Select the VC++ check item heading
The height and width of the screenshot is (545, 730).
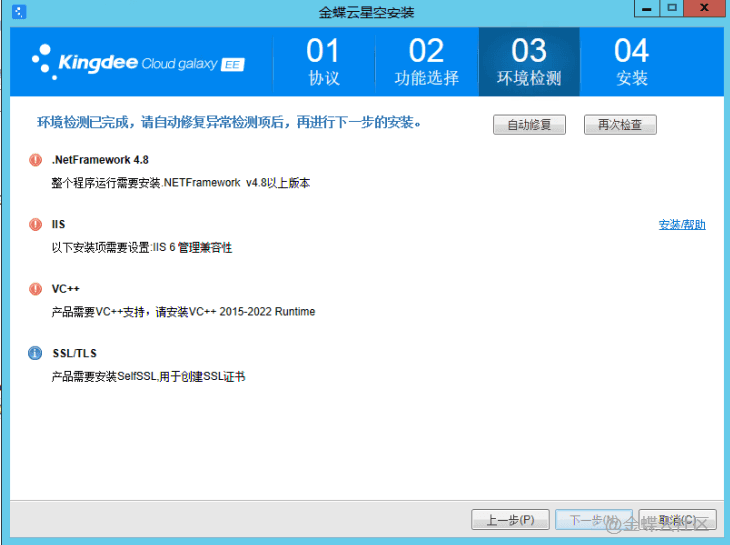(66, 289)
